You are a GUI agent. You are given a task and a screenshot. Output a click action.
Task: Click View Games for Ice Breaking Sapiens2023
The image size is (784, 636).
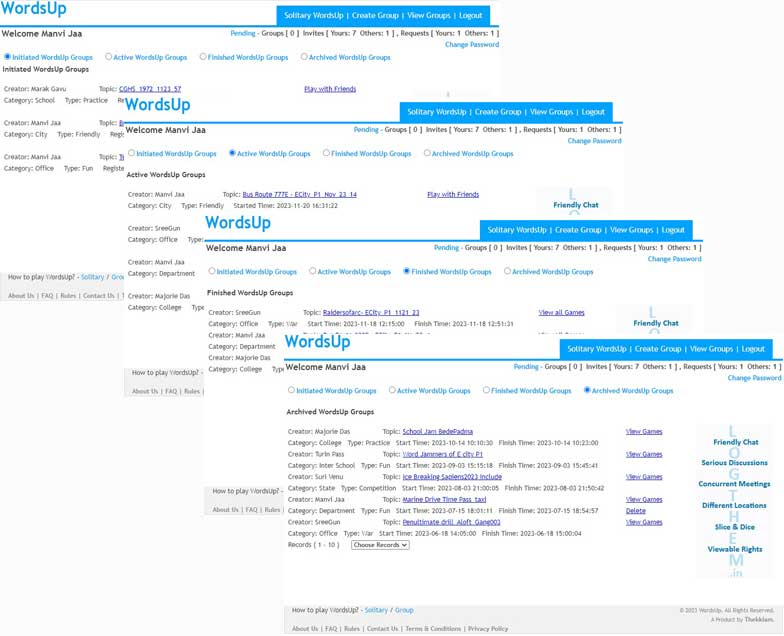click(x=644, y=477)
